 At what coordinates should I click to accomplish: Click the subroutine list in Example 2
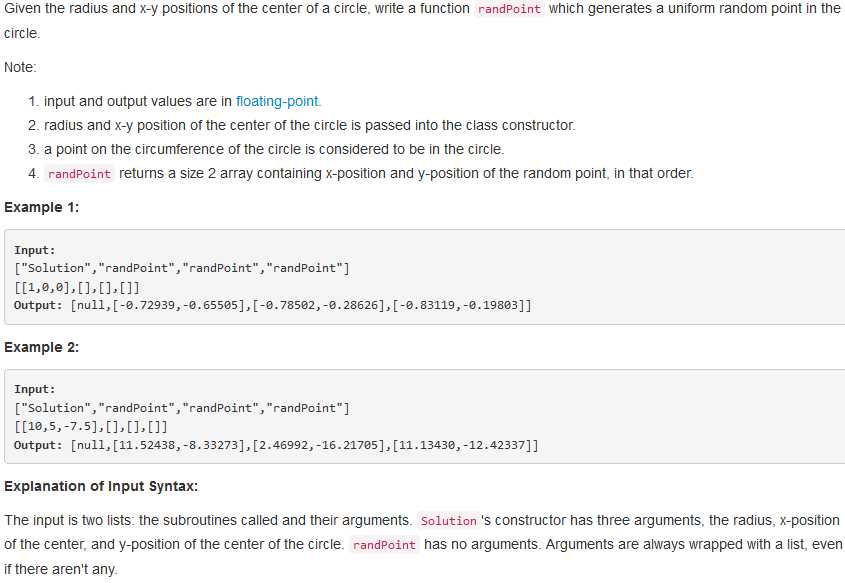(182, 408)
